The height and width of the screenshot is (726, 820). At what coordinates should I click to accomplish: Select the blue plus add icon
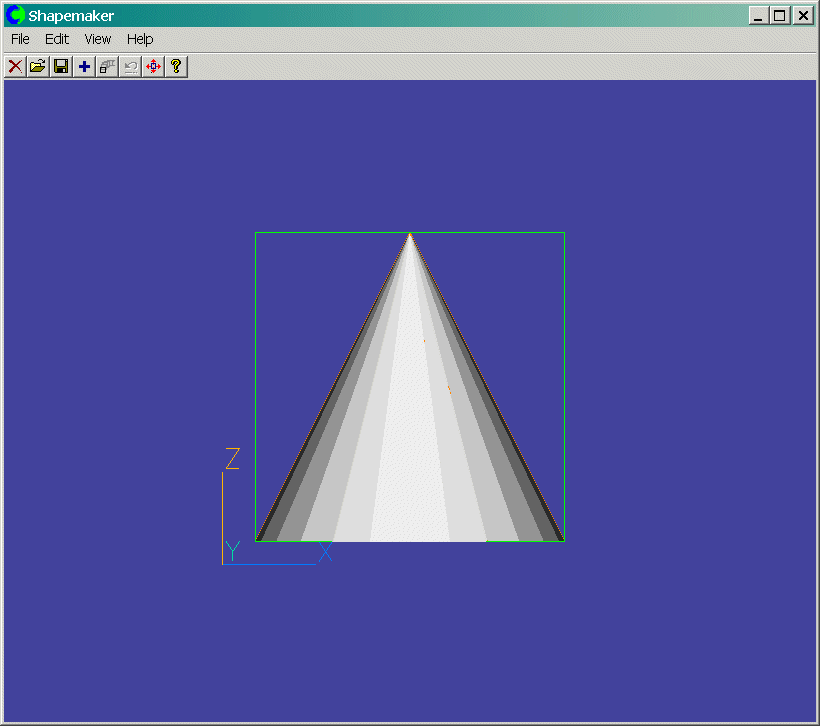click(x=83, y=66)
